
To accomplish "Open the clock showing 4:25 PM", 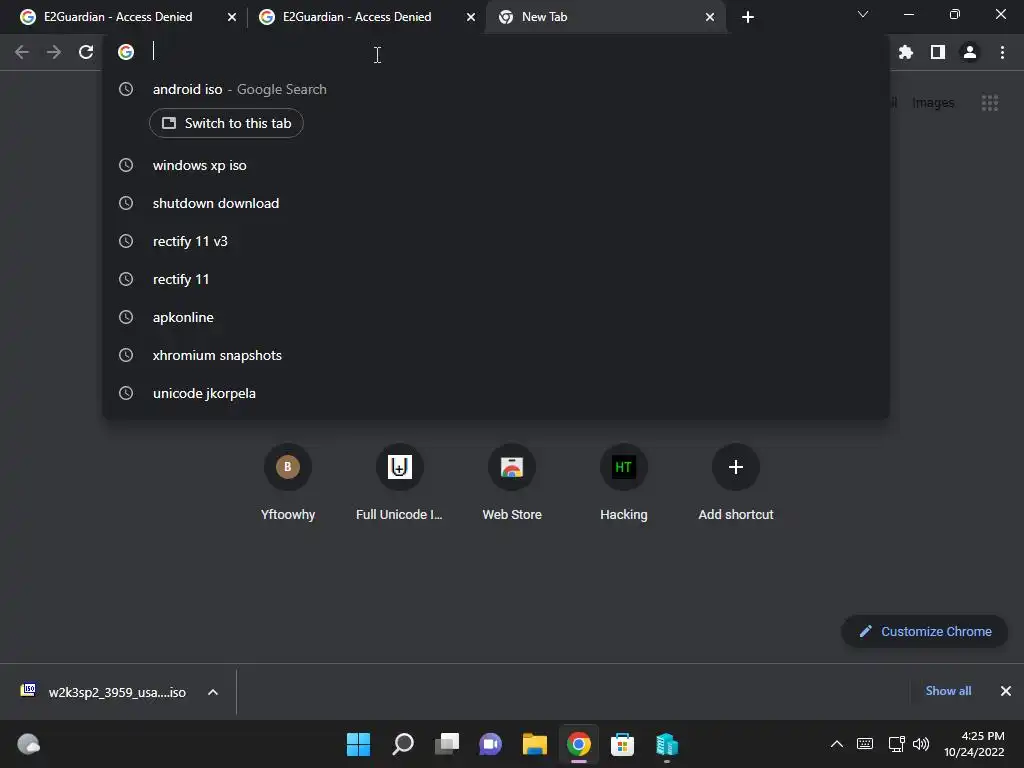I will [974, 744].
